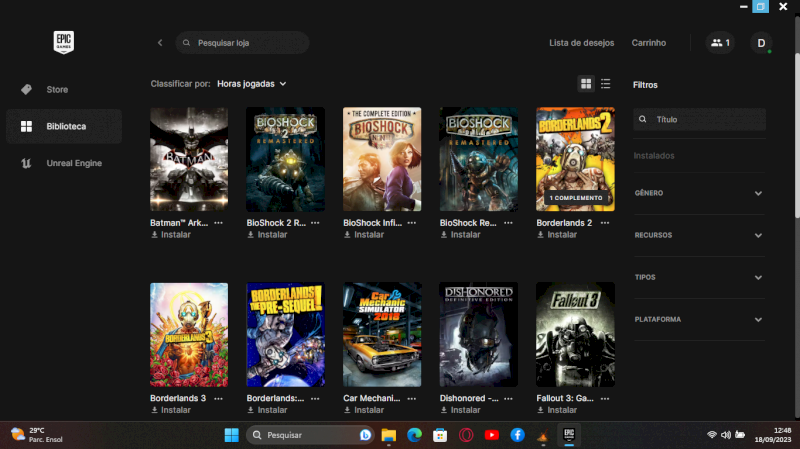
Task: Install BioShock Infinite
Action: coord(364,235)
